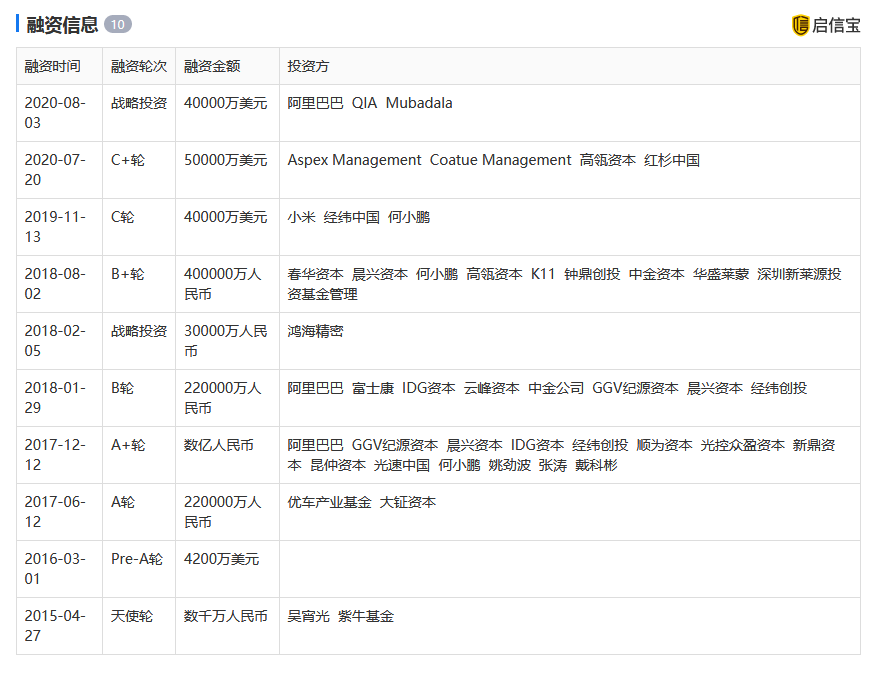Image resolution: width=875 pixels, height=674 pixels.
Task: Open investor Mubadala link
Action: [x=419, y=103]
